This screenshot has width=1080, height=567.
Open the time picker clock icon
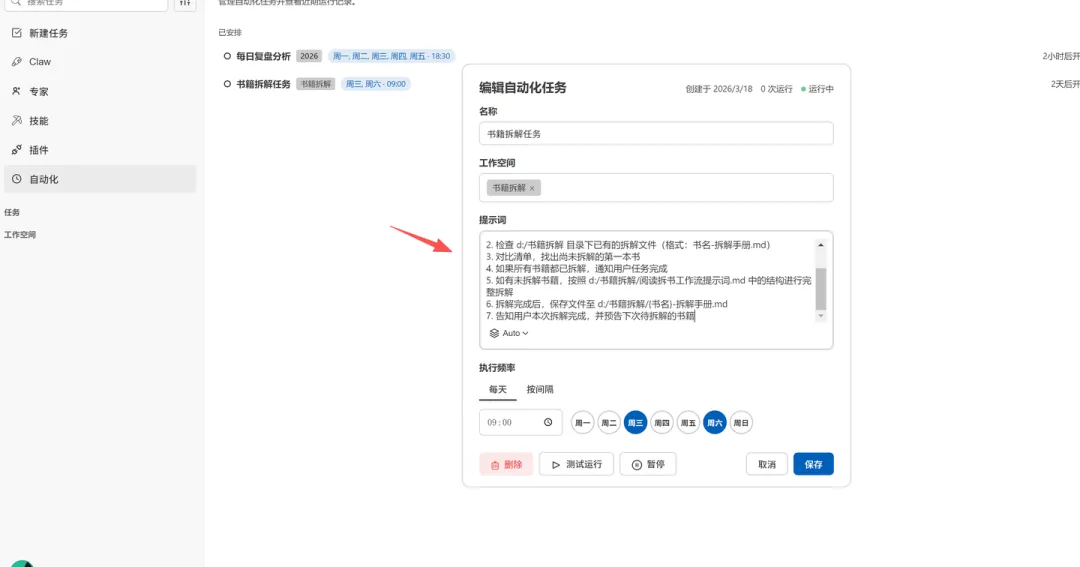548,422
